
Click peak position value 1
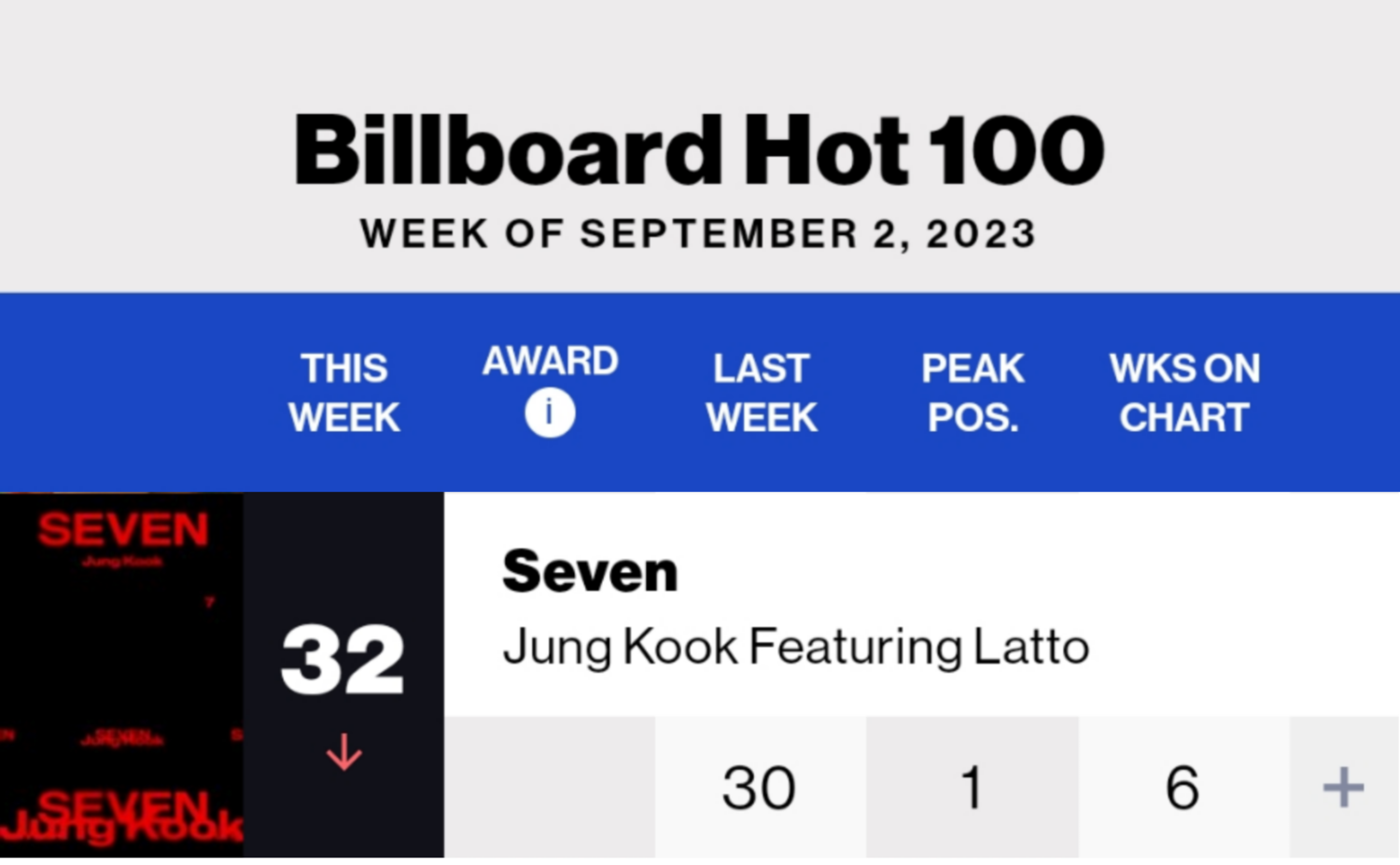point(972,788)
